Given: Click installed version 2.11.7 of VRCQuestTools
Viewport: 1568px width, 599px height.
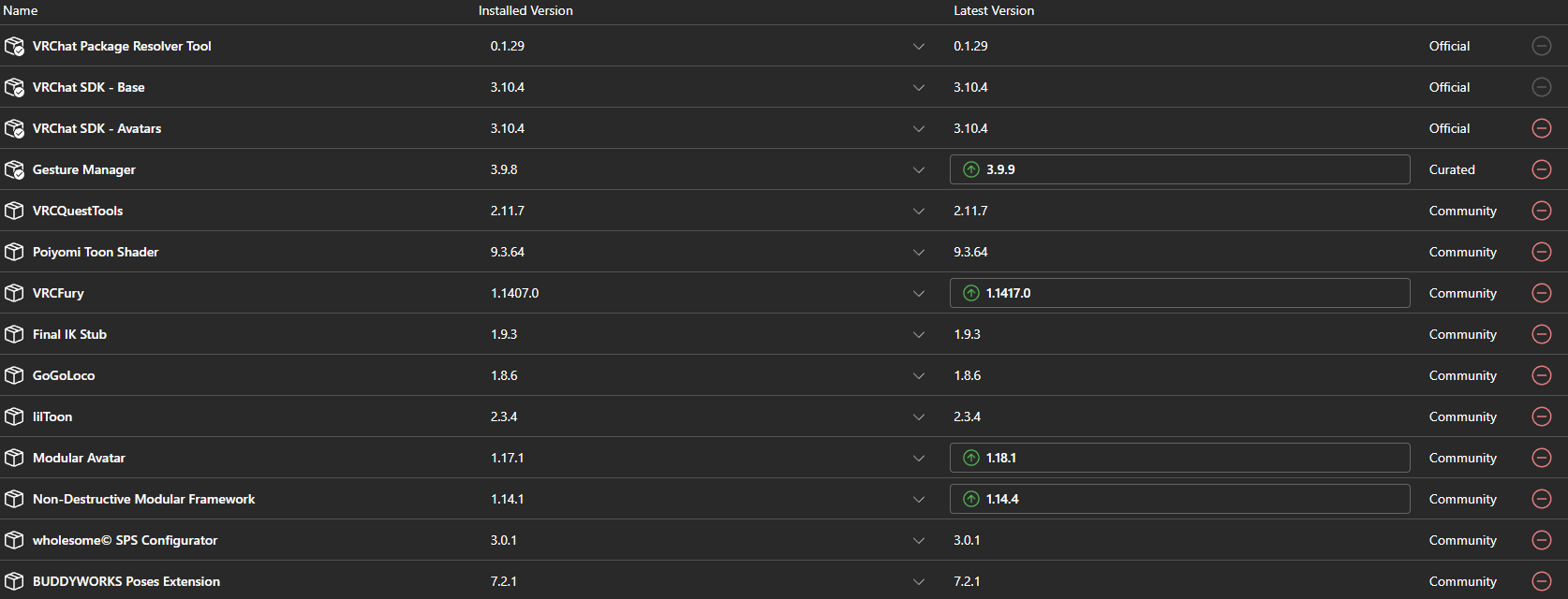Looking at the screenshot, I should (x=508, y=211).
